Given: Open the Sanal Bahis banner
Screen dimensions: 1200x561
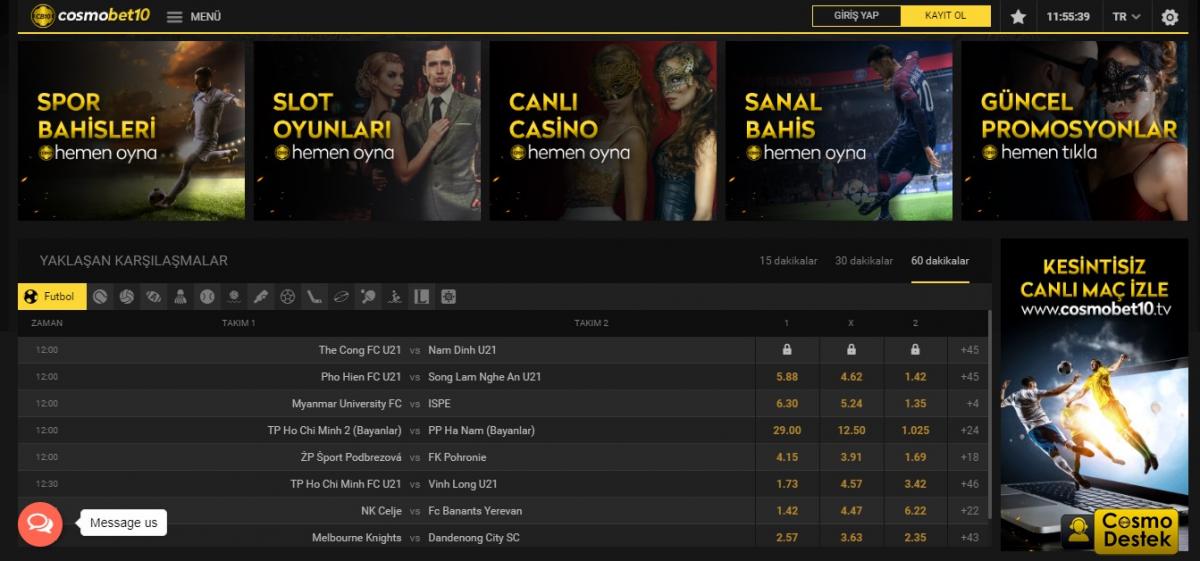Looking at the screenshot, I should tap(839, 131).
